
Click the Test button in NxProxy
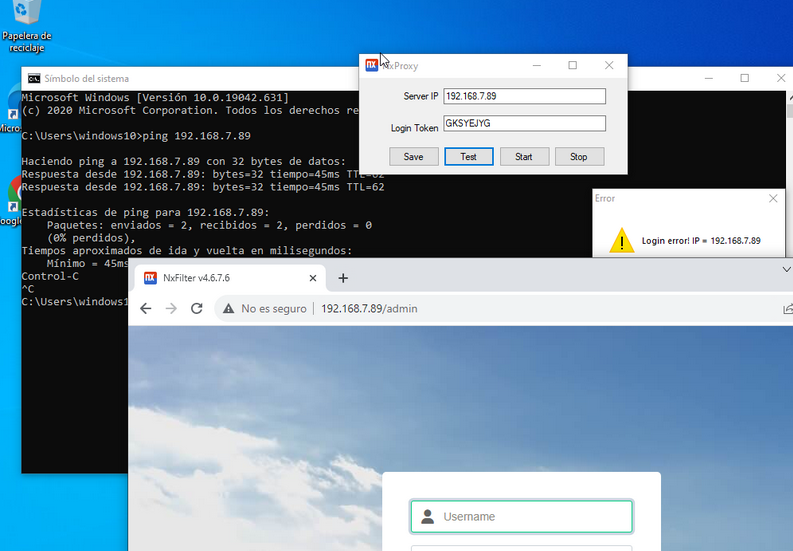coord(468,157)
